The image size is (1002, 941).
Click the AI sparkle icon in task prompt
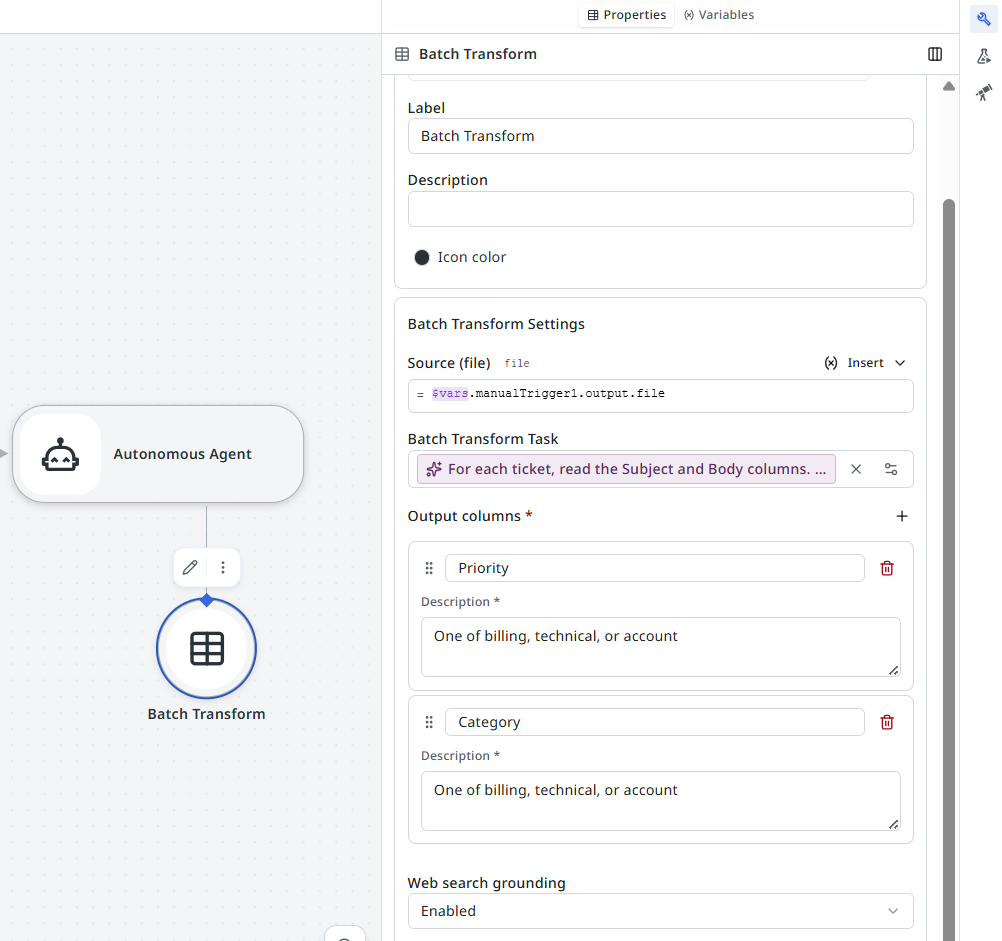click(434, 470)
